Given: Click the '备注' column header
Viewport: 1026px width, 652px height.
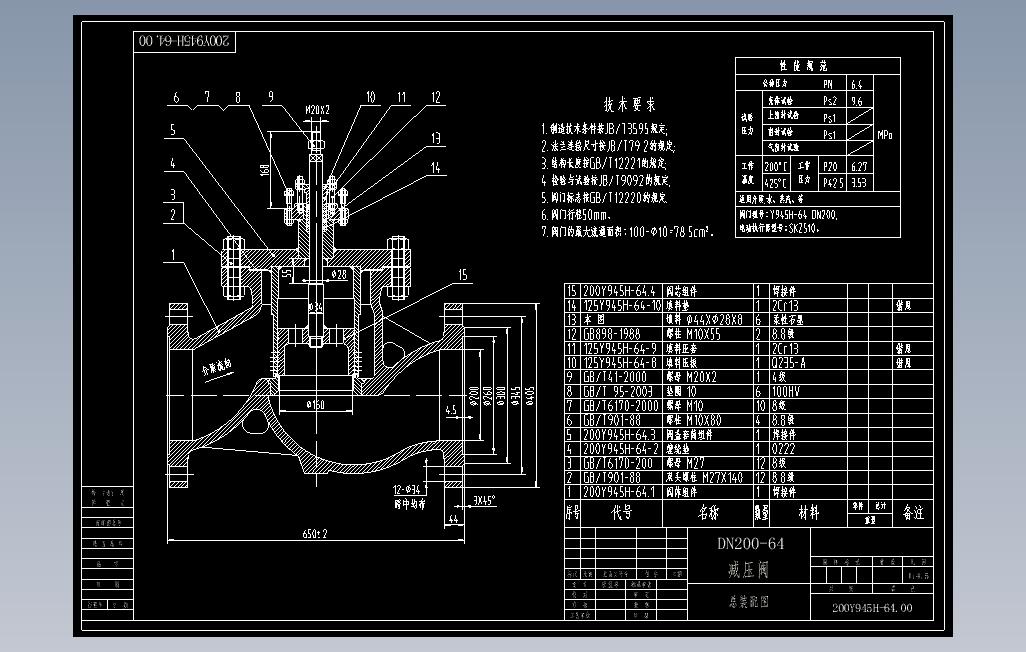Looking at the screenshot, I should coord(913,513).
